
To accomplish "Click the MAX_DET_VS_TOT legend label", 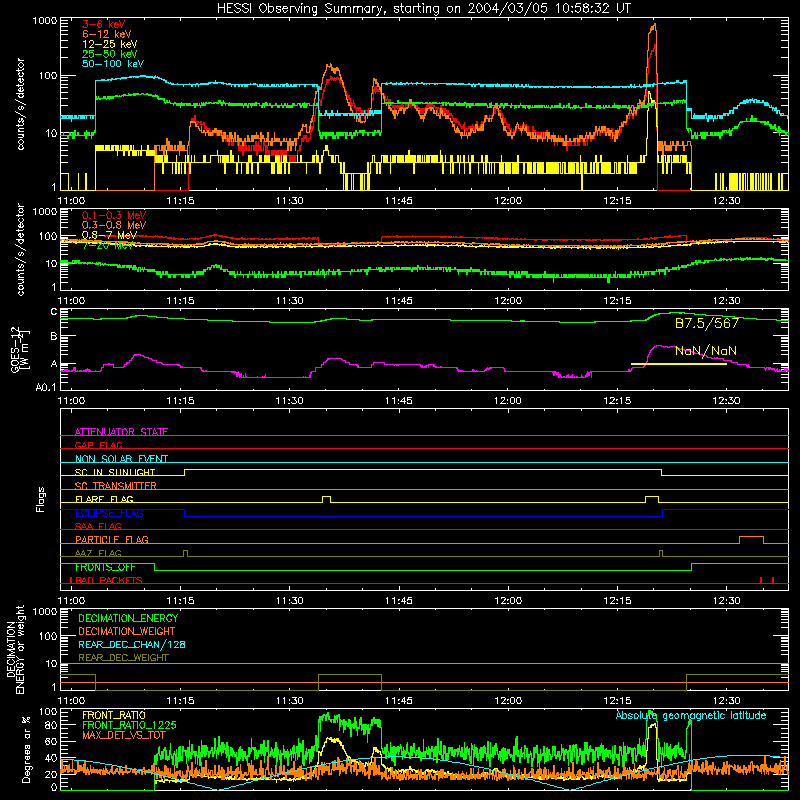I will pos(124,735).
